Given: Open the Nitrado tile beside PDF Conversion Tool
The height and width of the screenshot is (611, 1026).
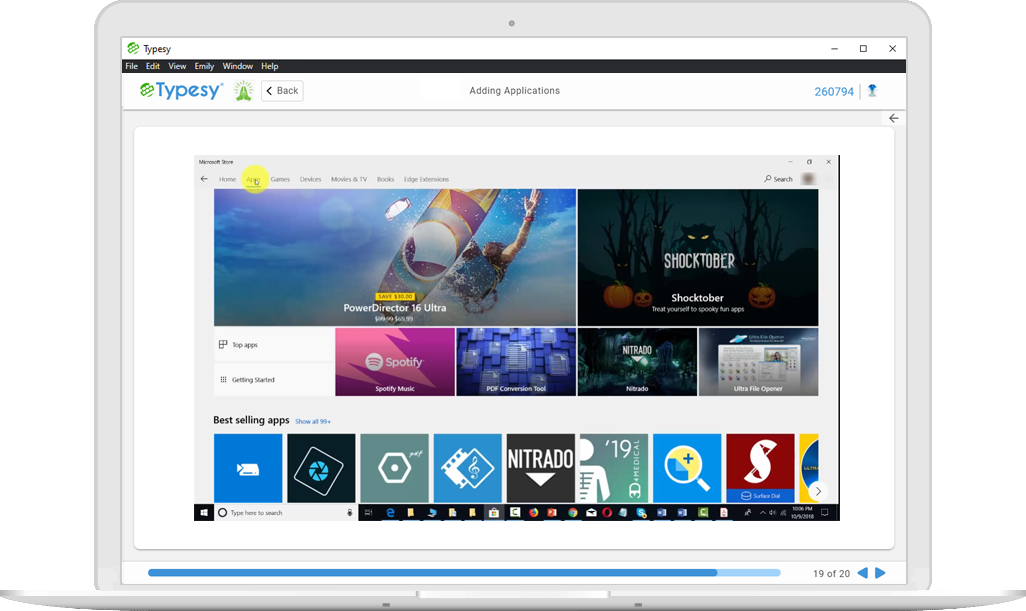Looking at the screenshot, I should pyautogui.click(x=637, y=362).
